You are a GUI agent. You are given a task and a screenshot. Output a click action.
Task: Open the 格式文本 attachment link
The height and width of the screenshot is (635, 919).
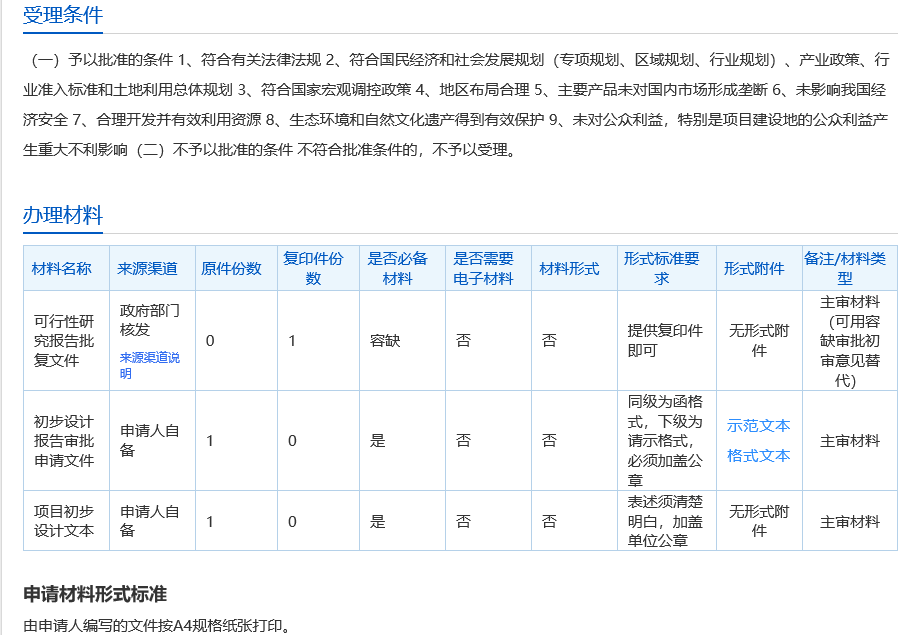click(x=758, y=455)
